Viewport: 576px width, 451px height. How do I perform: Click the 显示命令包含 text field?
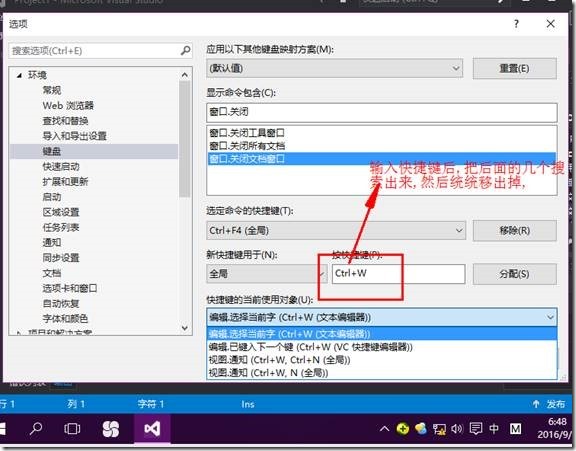[x=382, y=112]
